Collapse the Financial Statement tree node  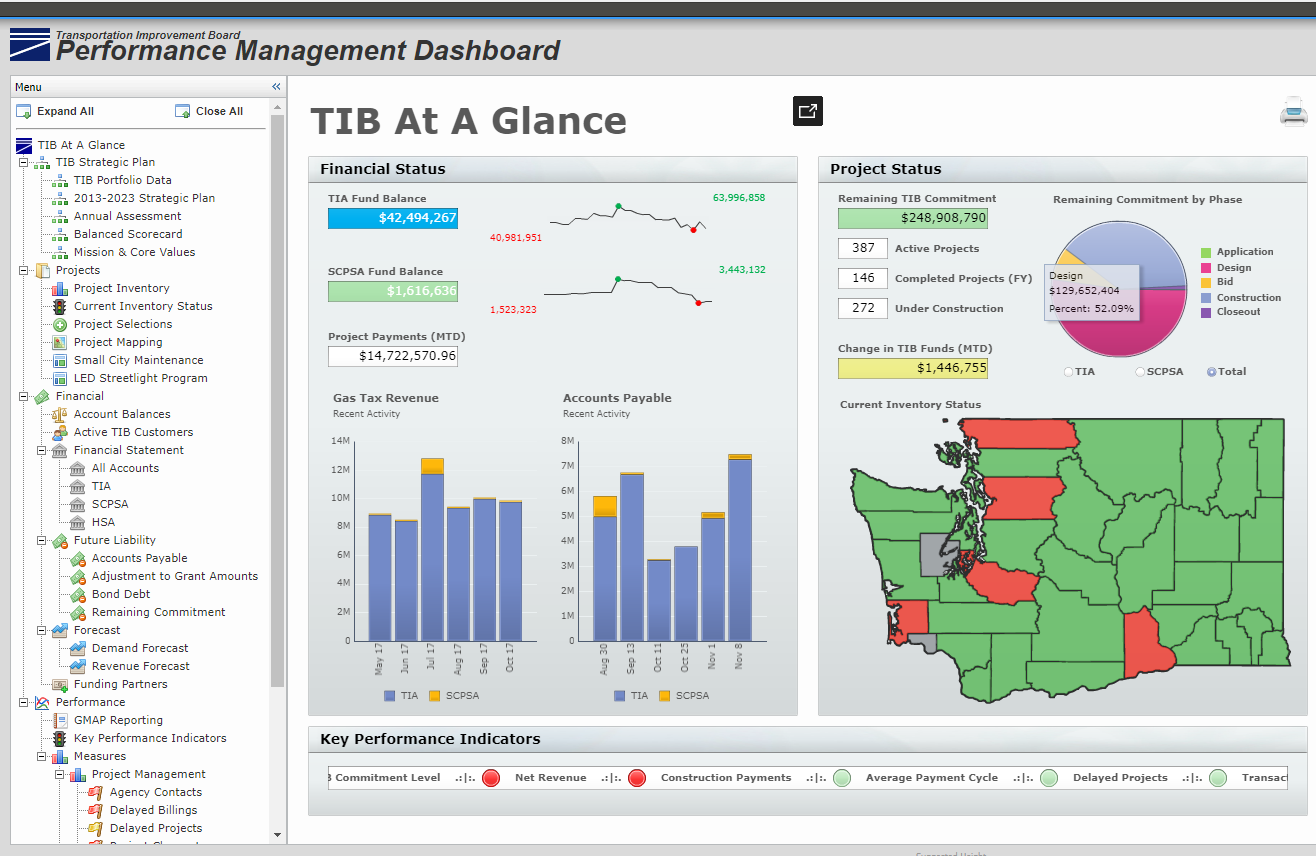(x=42, y=450)
